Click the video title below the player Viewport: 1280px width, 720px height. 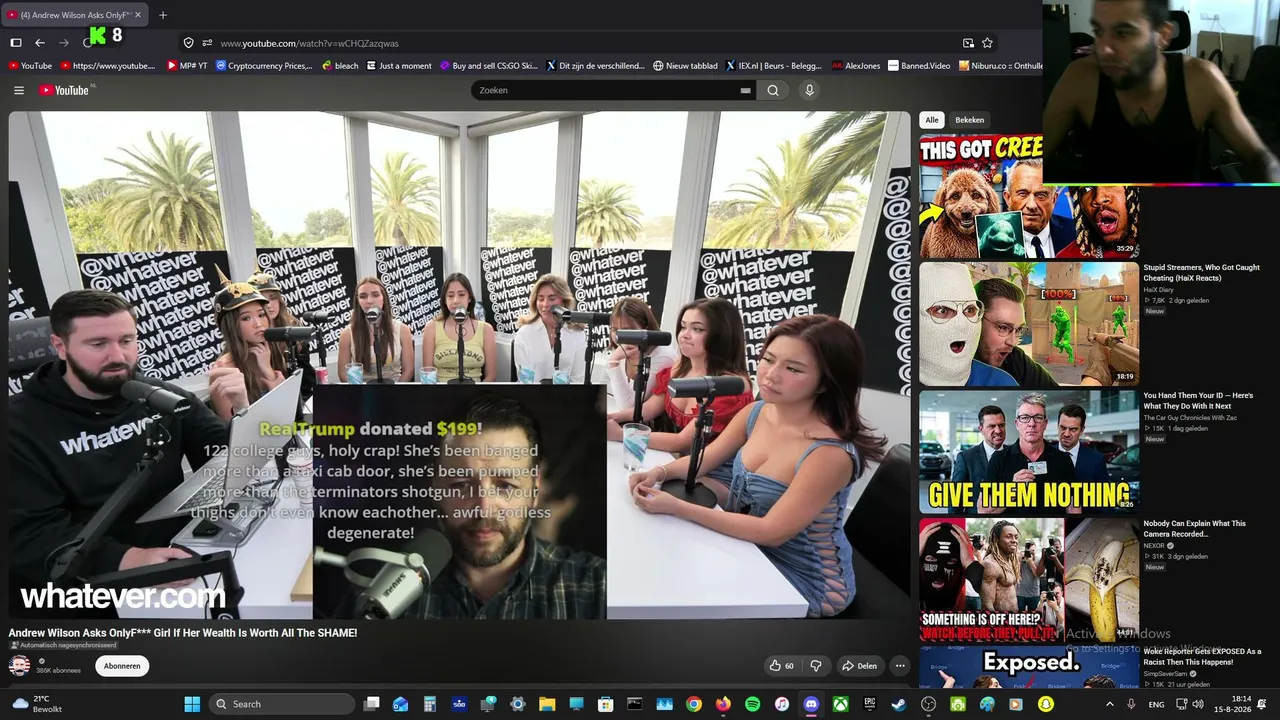click(x=183, y=633)
